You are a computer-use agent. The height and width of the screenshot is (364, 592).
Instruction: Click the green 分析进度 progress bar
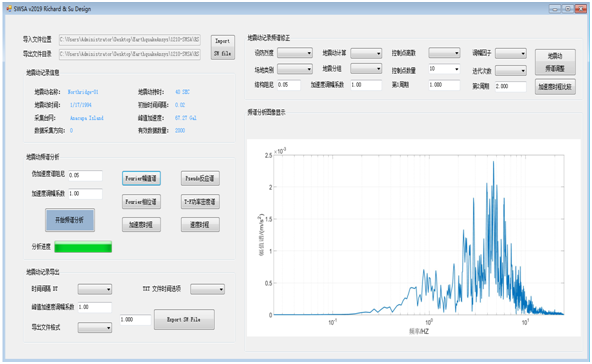(83, 247)
